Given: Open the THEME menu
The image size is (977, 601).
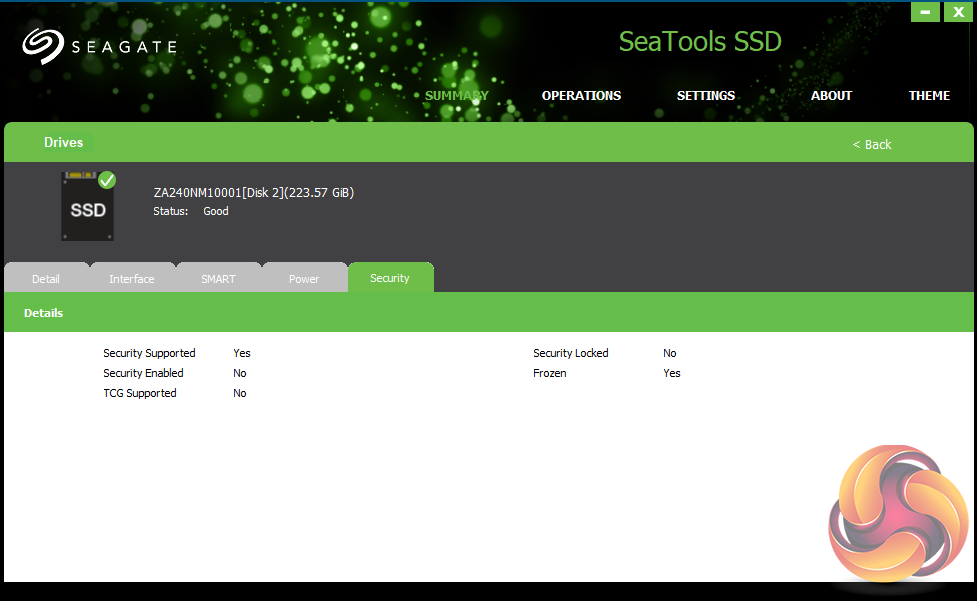Looking at the screenshot, I should point(929,96).
